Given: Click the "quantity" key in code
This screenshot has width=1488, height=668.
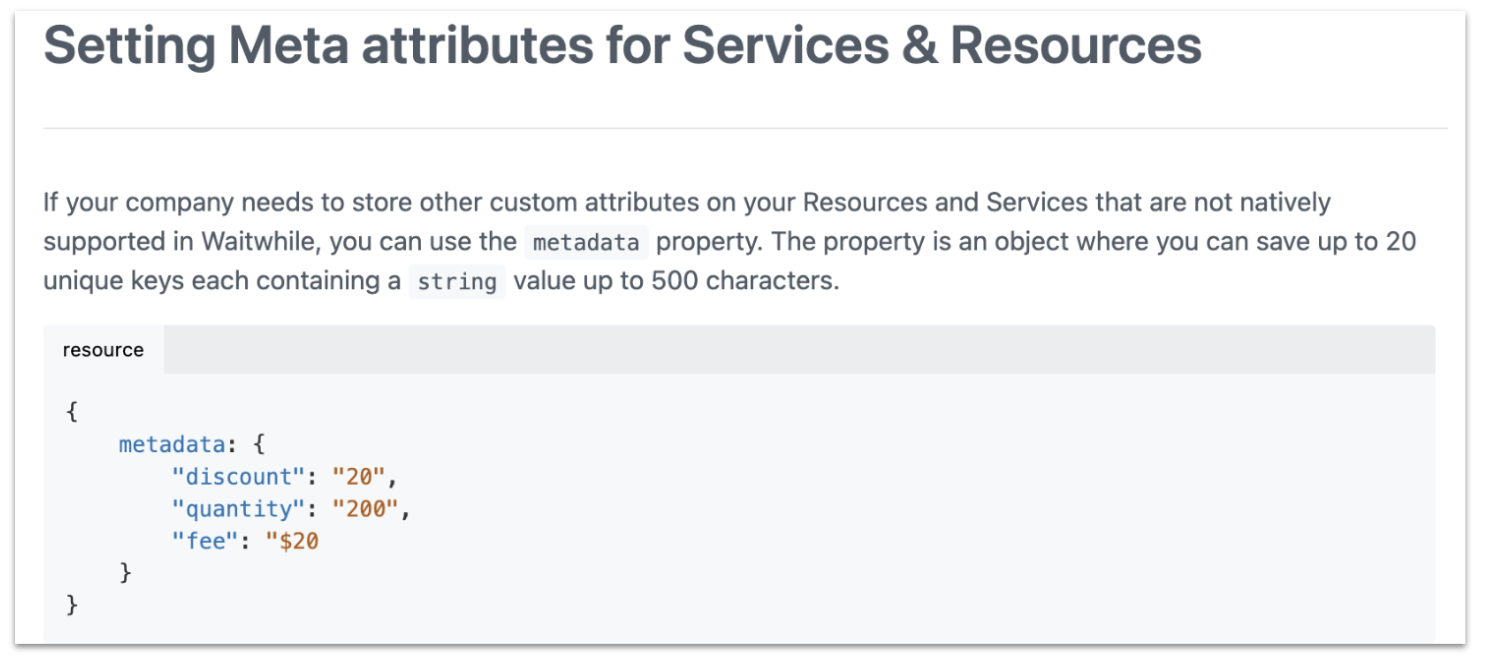Looking at the screenshot, I should pyautogui.click(x=237, y=508).
